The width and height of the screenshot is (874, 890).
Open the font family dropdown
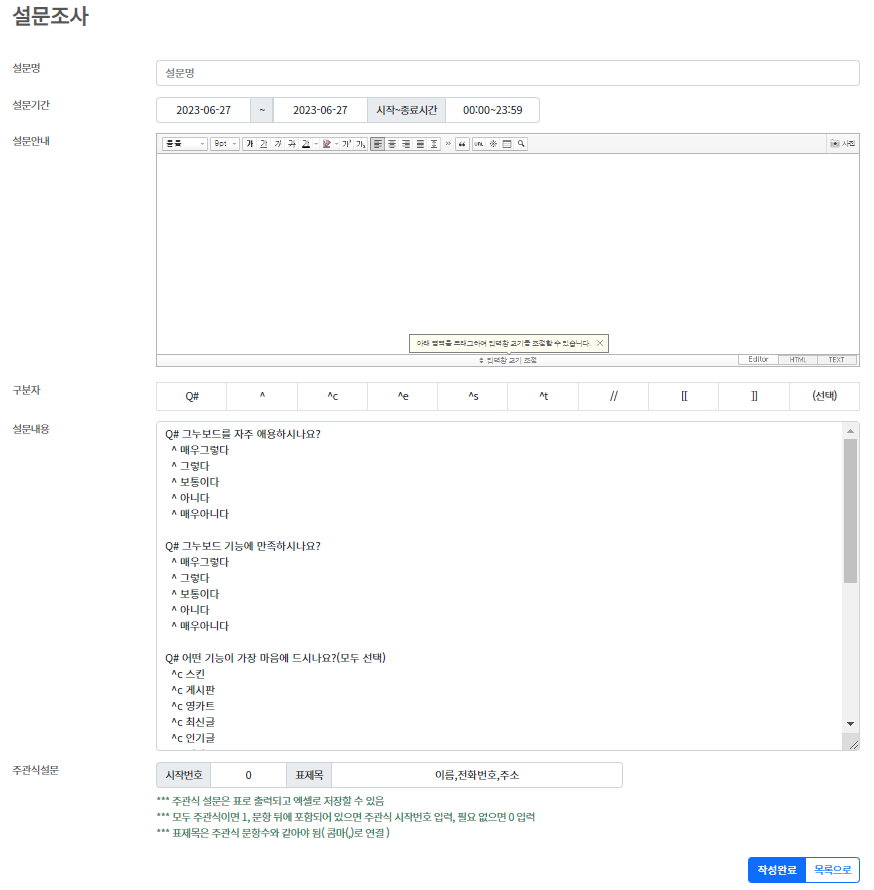(x=184, y=144)
